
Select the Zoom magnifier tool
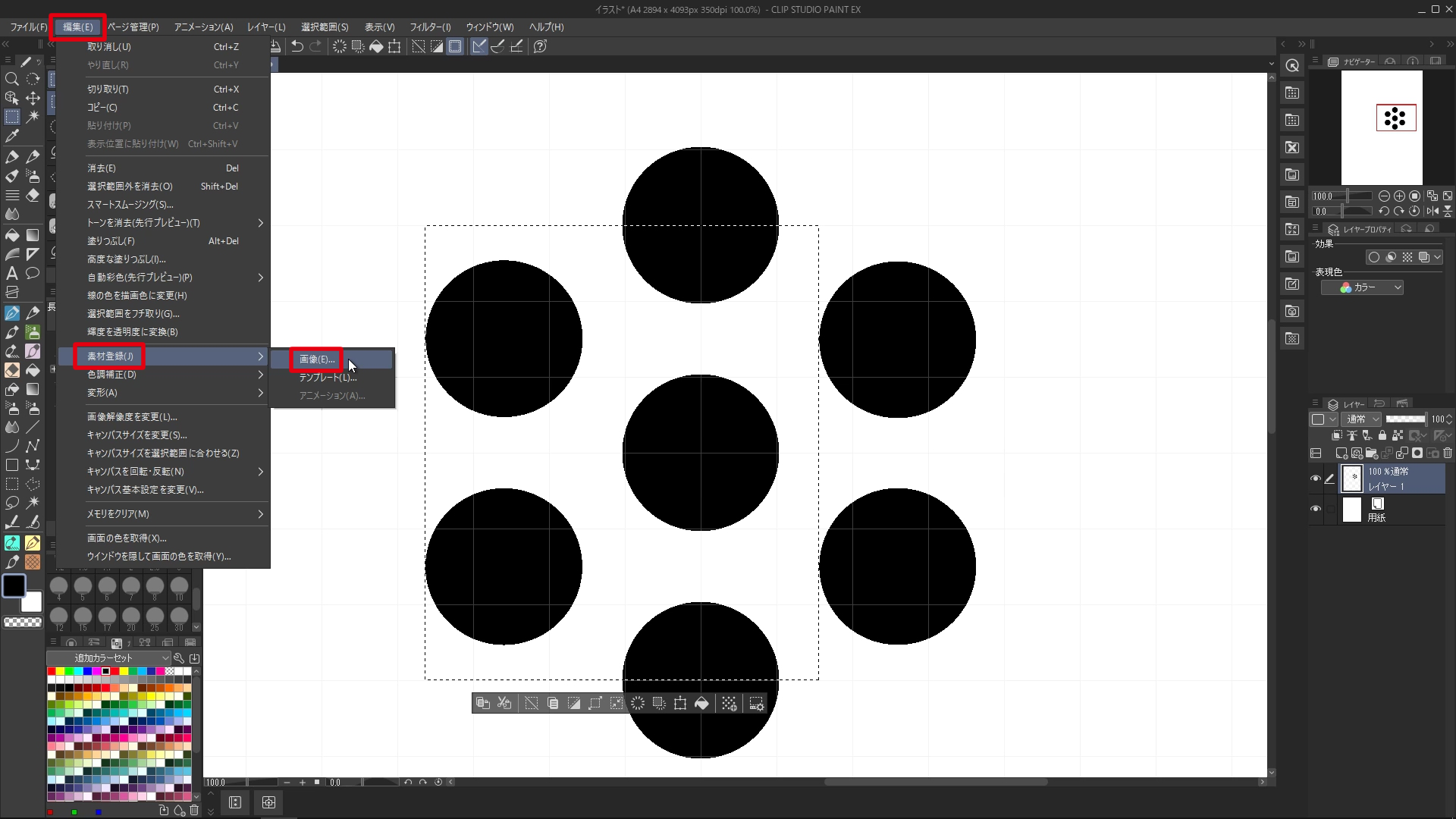pyautogui.click(x=12, y=79)
